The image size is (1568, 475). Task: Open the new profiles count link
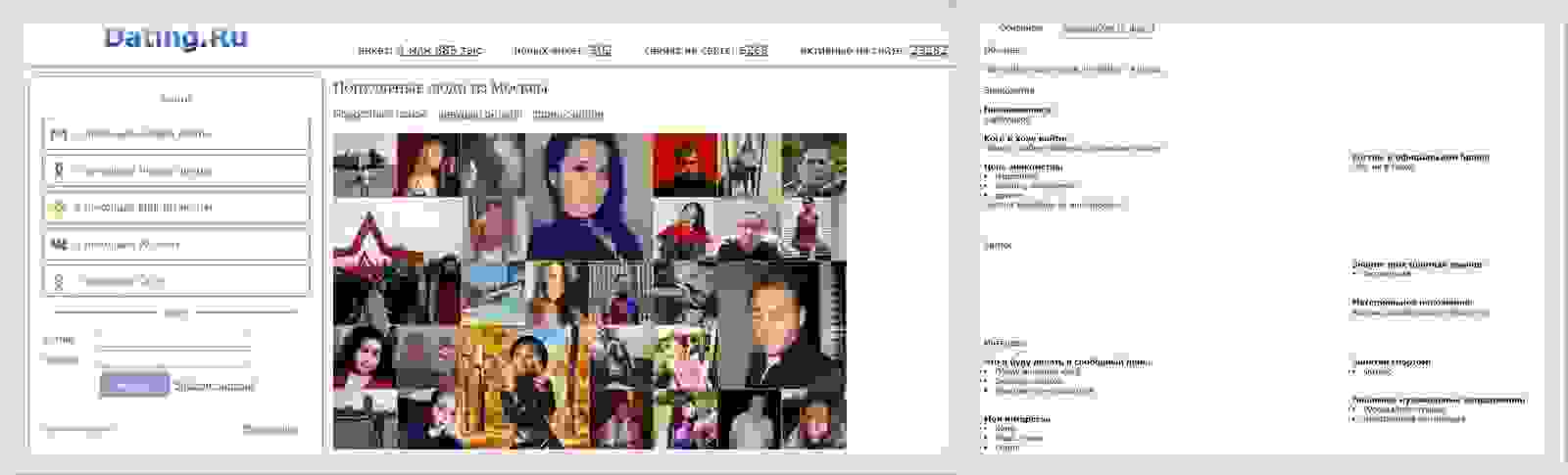[600, 51]
